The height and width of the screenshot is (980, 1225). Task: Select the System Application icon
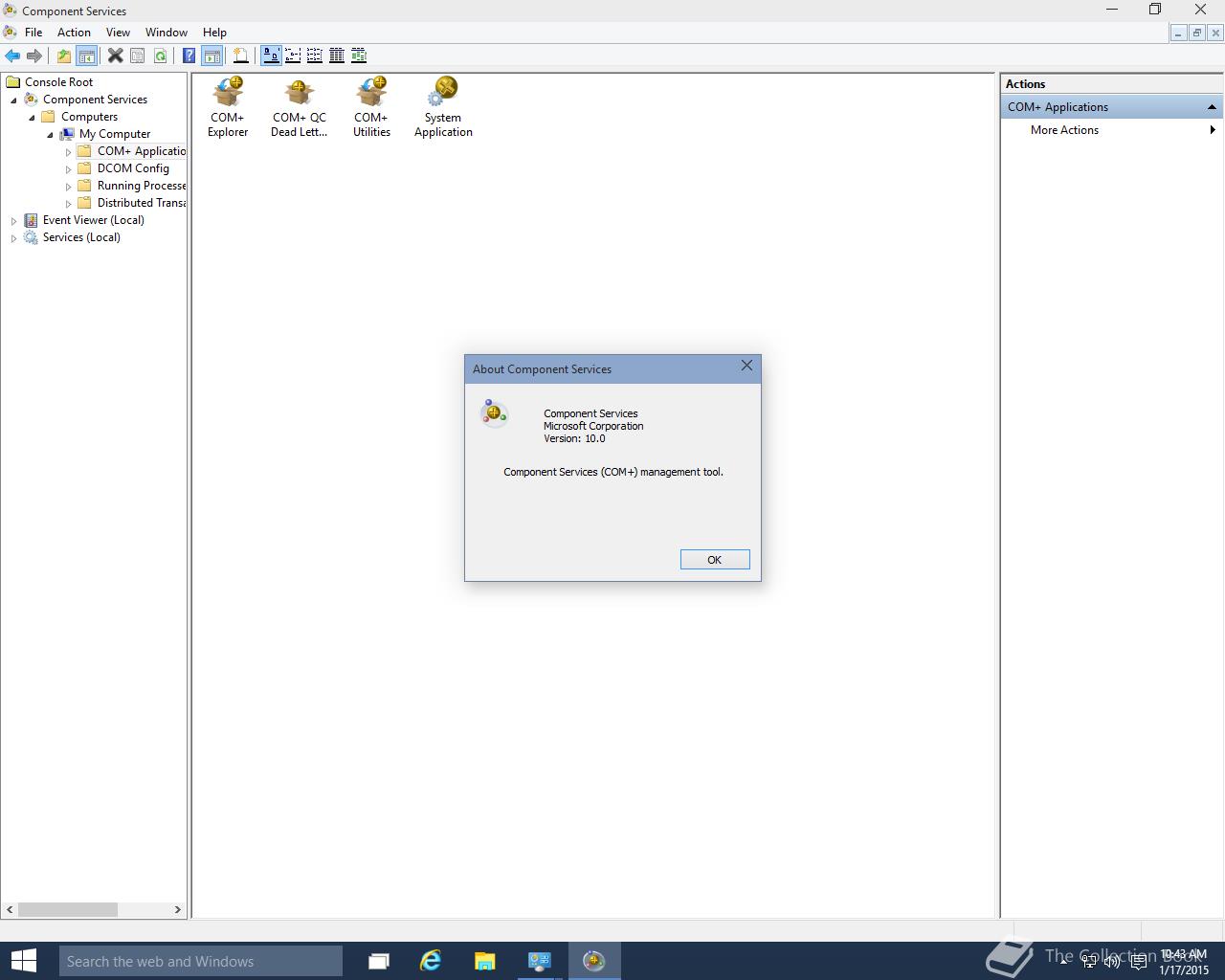pos(443,107)
